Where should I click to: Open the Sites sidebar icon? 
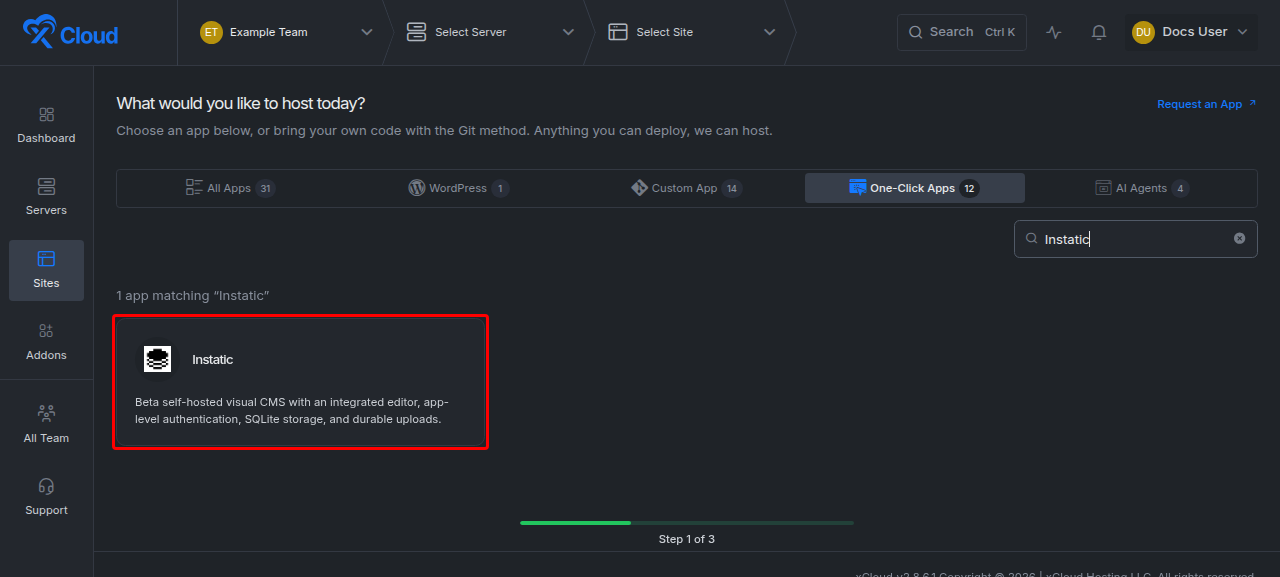click(x=46, y=259)
